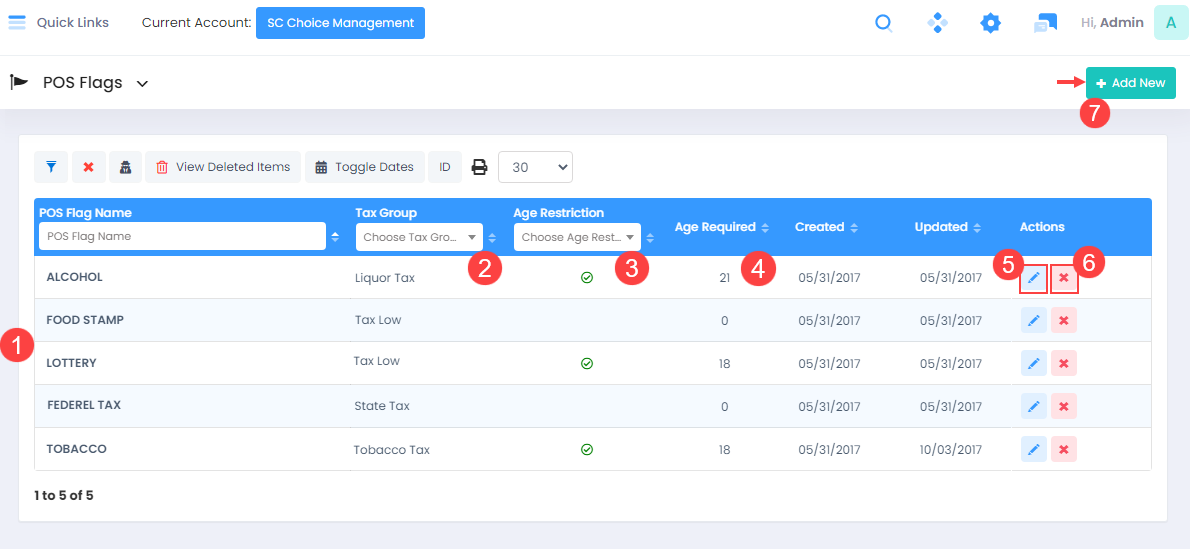
Task: Click the red X clear filter icon
Action: [x=88, y=167]
